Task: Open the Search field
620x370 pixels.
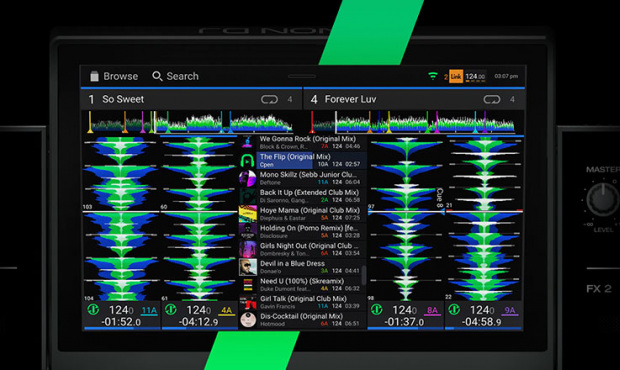Action: [x=176, y=76]
